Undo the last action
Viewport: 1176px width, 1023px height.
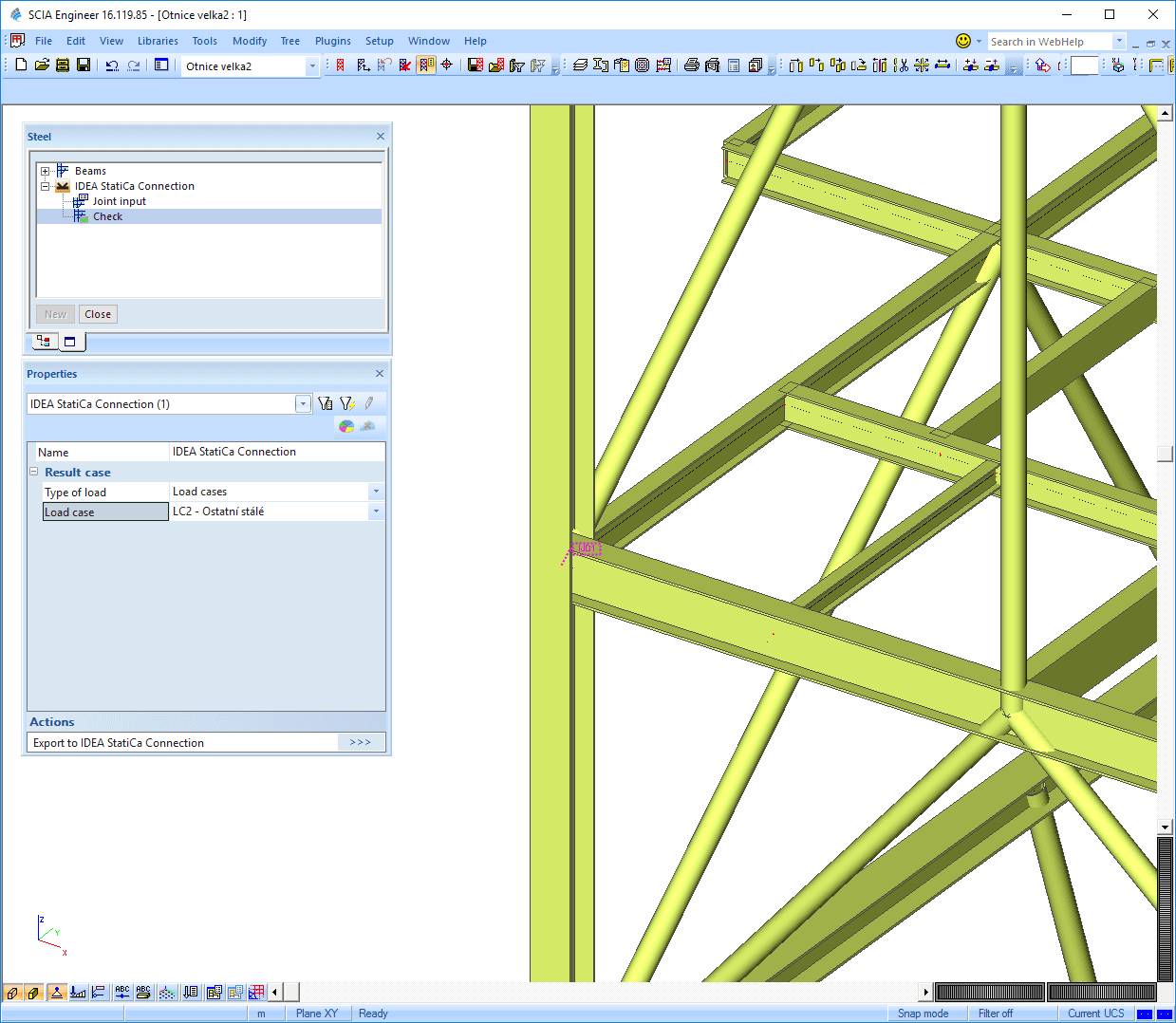pyautogui.click(x=112, y=65)
